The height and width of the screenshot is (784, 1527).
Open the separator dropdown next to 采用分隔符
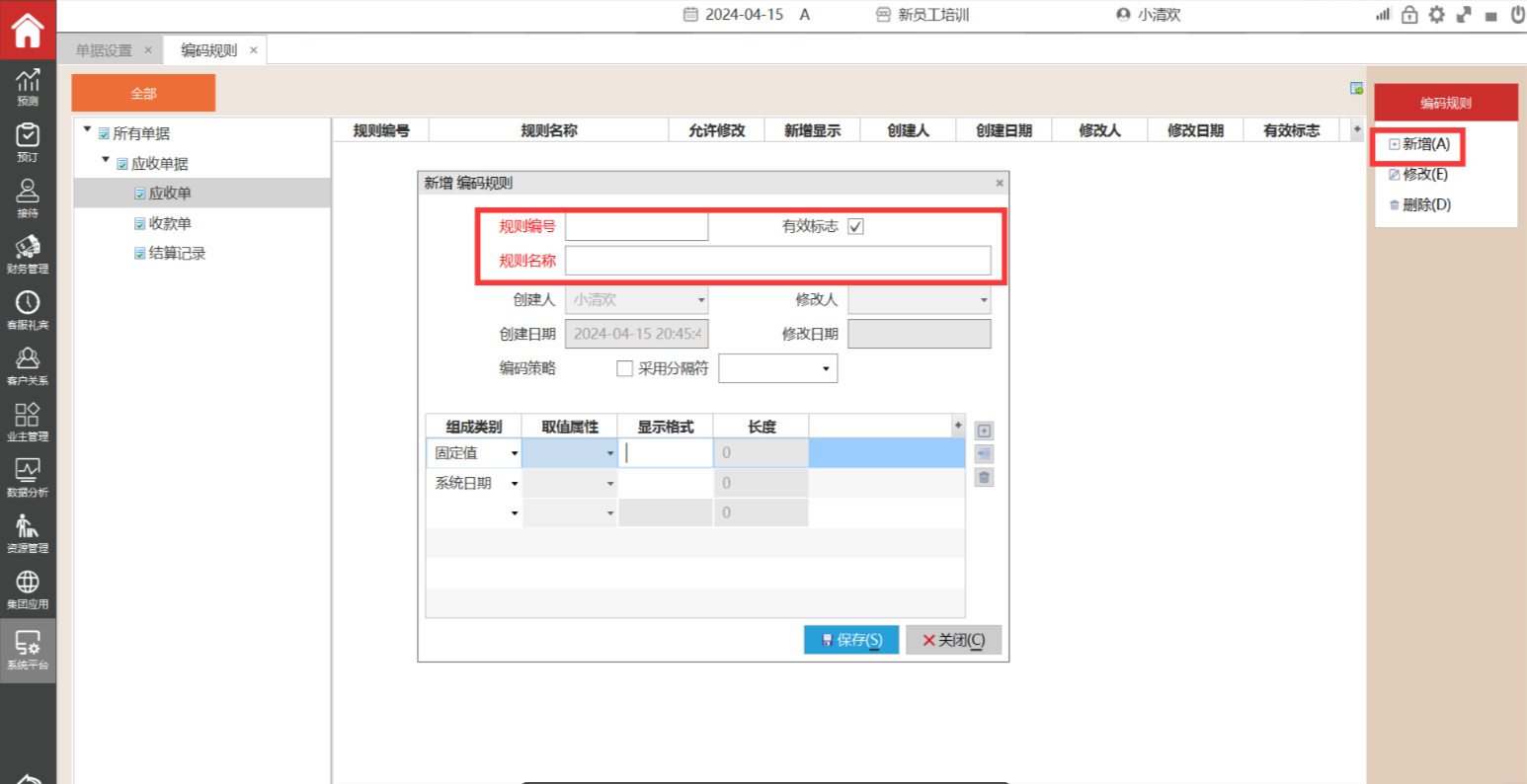(826, 369)
